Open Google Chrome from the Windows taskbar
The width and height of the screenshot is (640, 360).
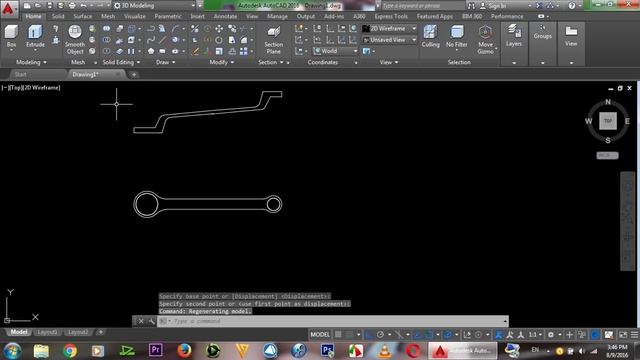70,350
